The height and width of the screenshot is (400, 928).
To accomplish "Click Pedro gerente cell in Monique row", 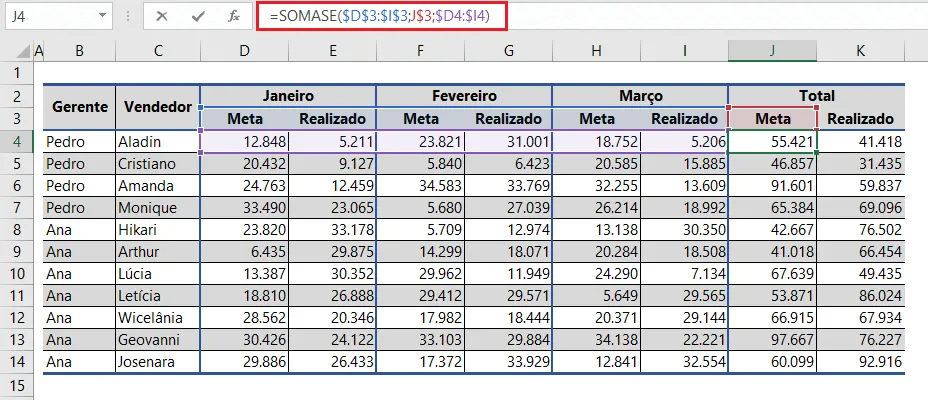I will 80,208.
